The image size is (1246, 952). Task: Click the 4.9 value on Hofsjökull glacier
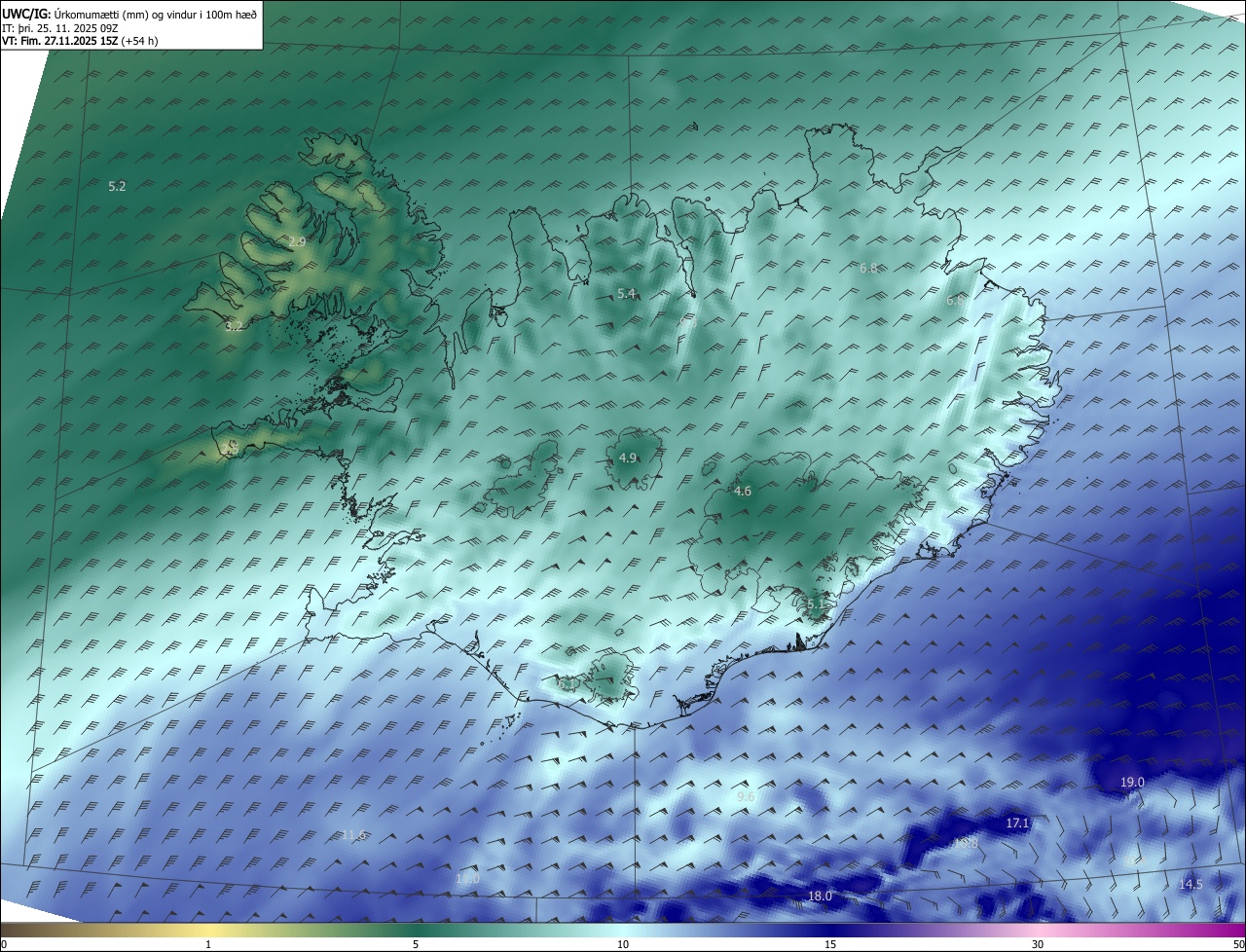[628, 458]
